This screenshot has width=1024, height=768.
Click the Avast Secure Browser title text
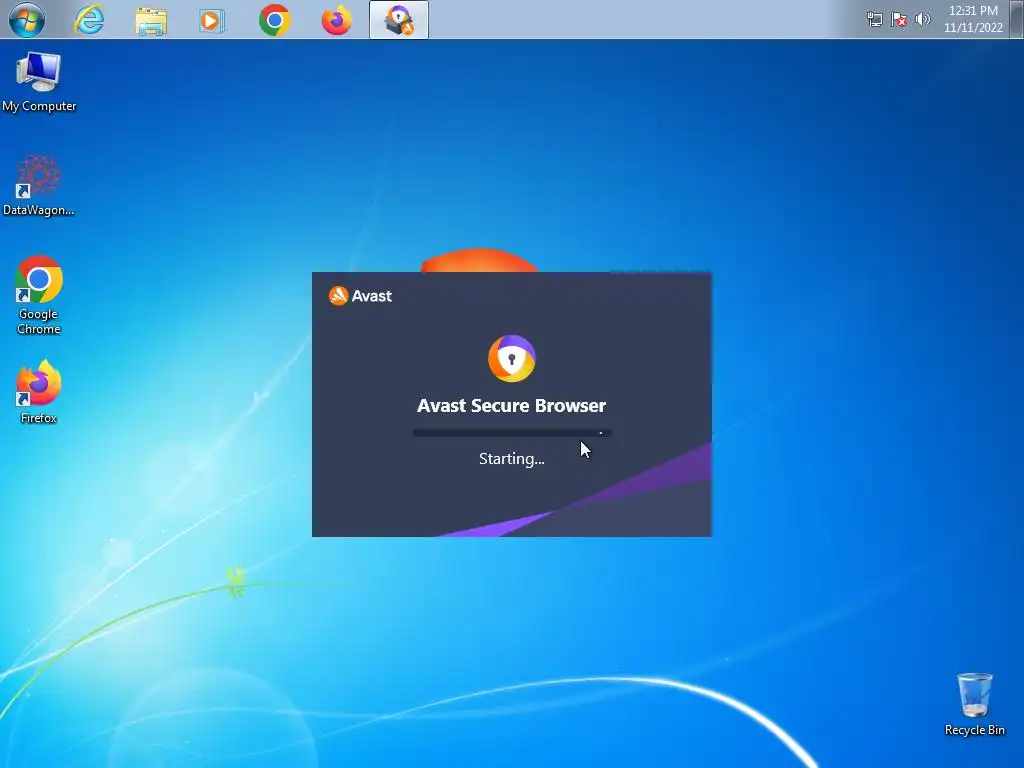[x=511, y=406]
